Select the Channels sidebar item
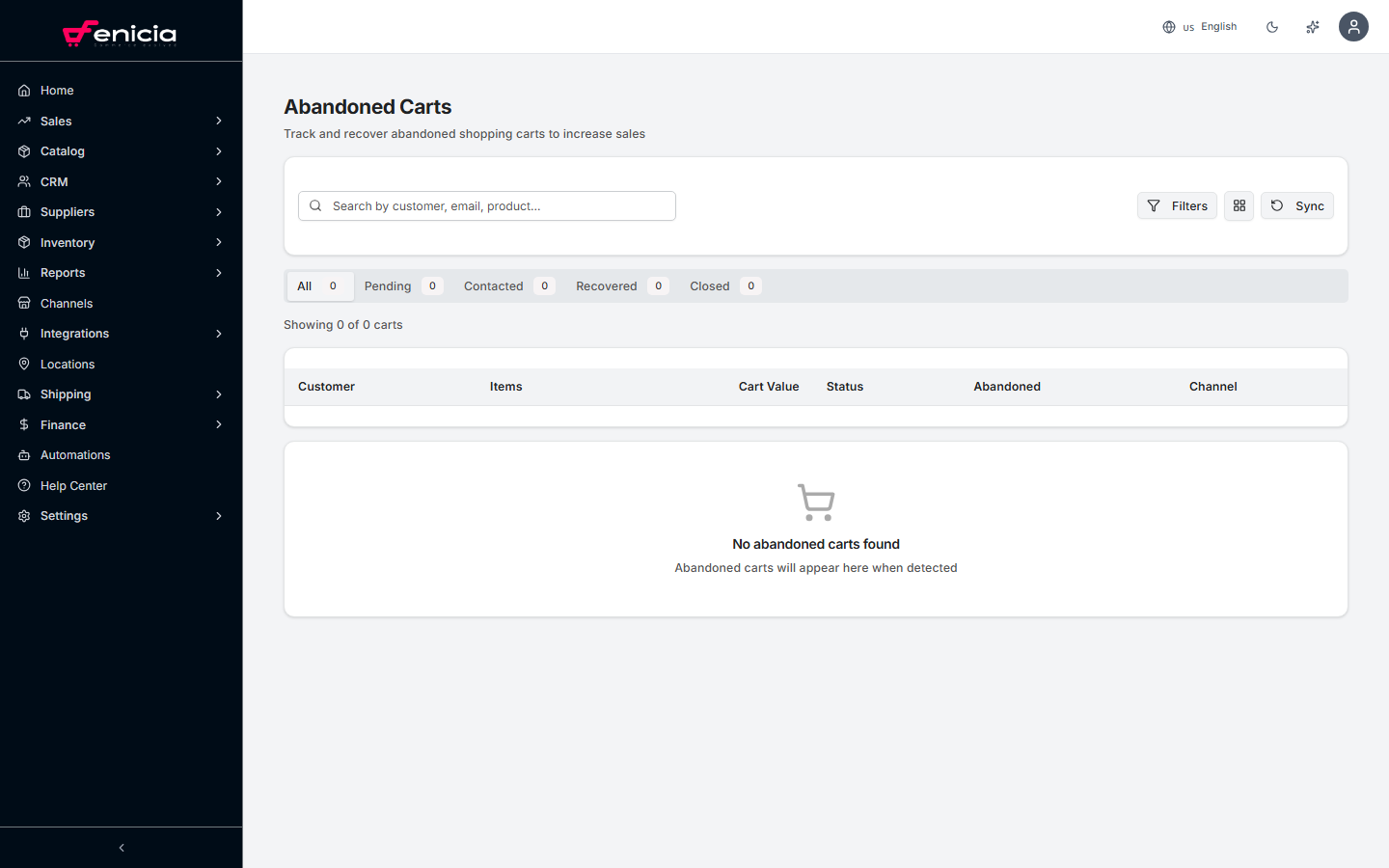Image resolution: width=1389 pixels, height=868 pixels. point(65,303)
